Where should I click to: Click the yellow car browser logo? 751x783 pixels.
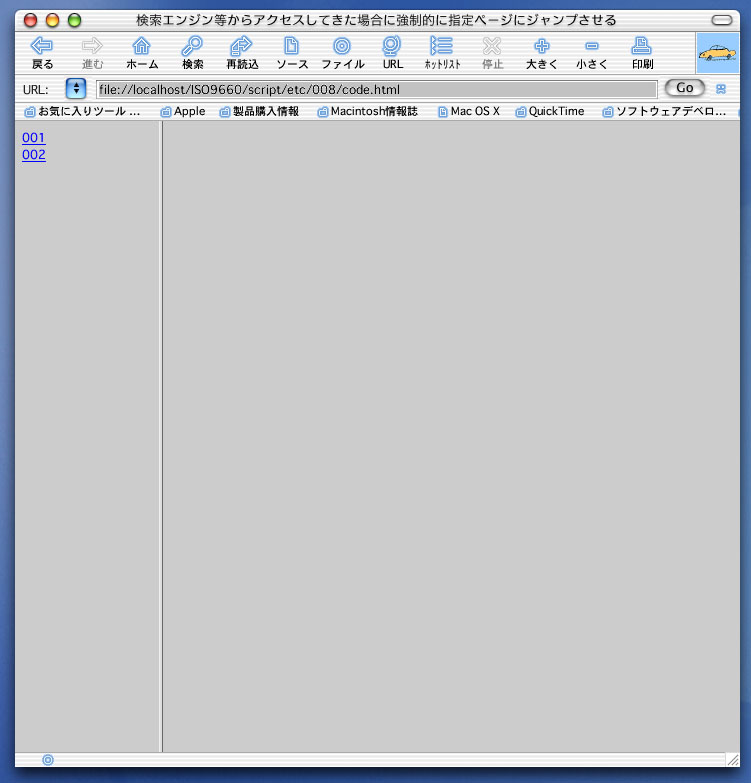718,53
